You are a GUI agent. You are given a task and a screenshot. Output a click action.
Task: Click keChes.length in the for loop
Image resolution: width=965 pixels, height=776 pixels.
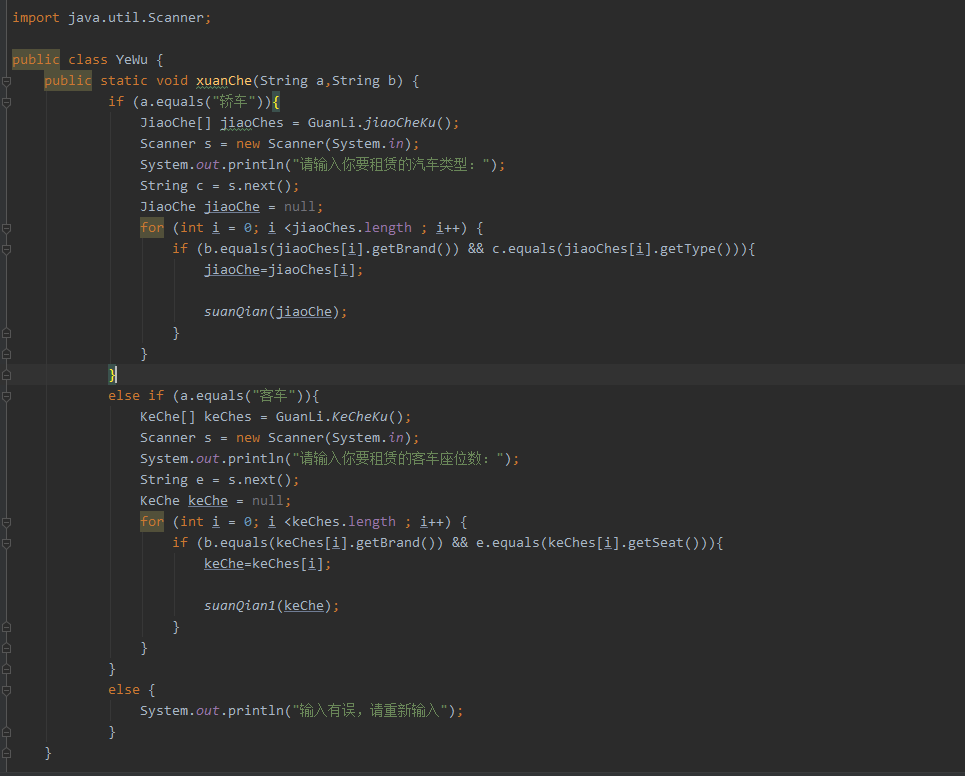tap(344, 522)
